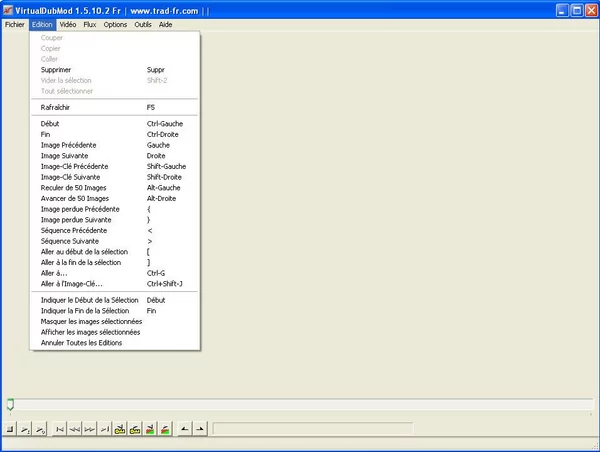600x452 pixels.
Task: Open Aller à... with Ctrl-G shortcut
Action: point(115,273)
